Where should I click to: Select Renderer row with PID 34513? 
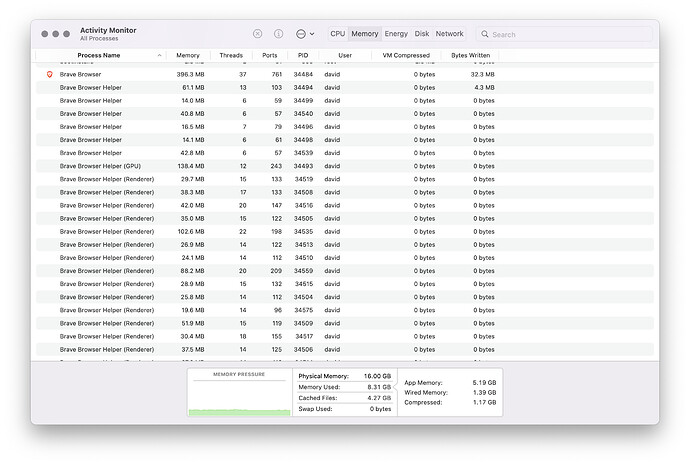click(x=345, y=245)
